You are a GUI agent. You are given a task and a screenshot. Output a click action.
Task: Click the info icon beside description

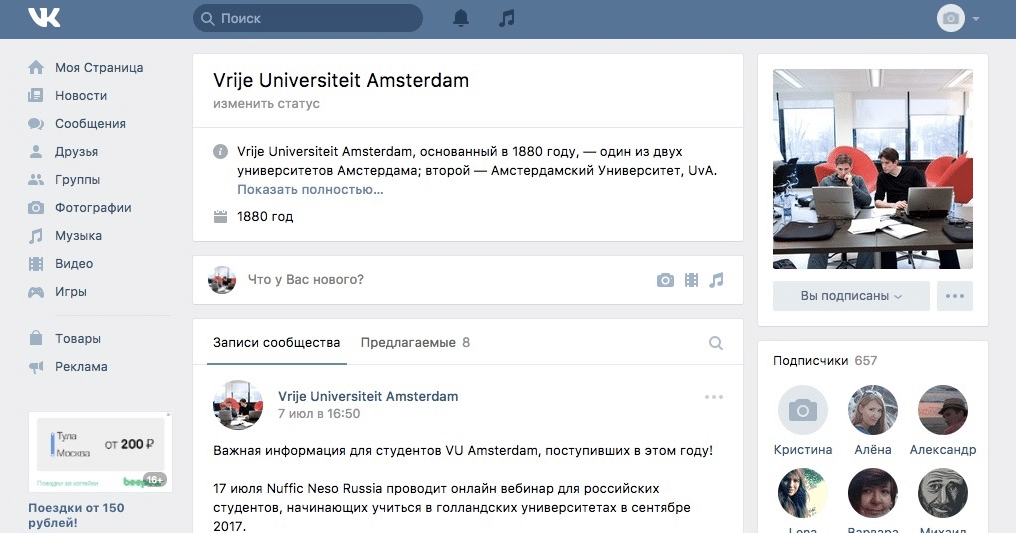(220, 152)
